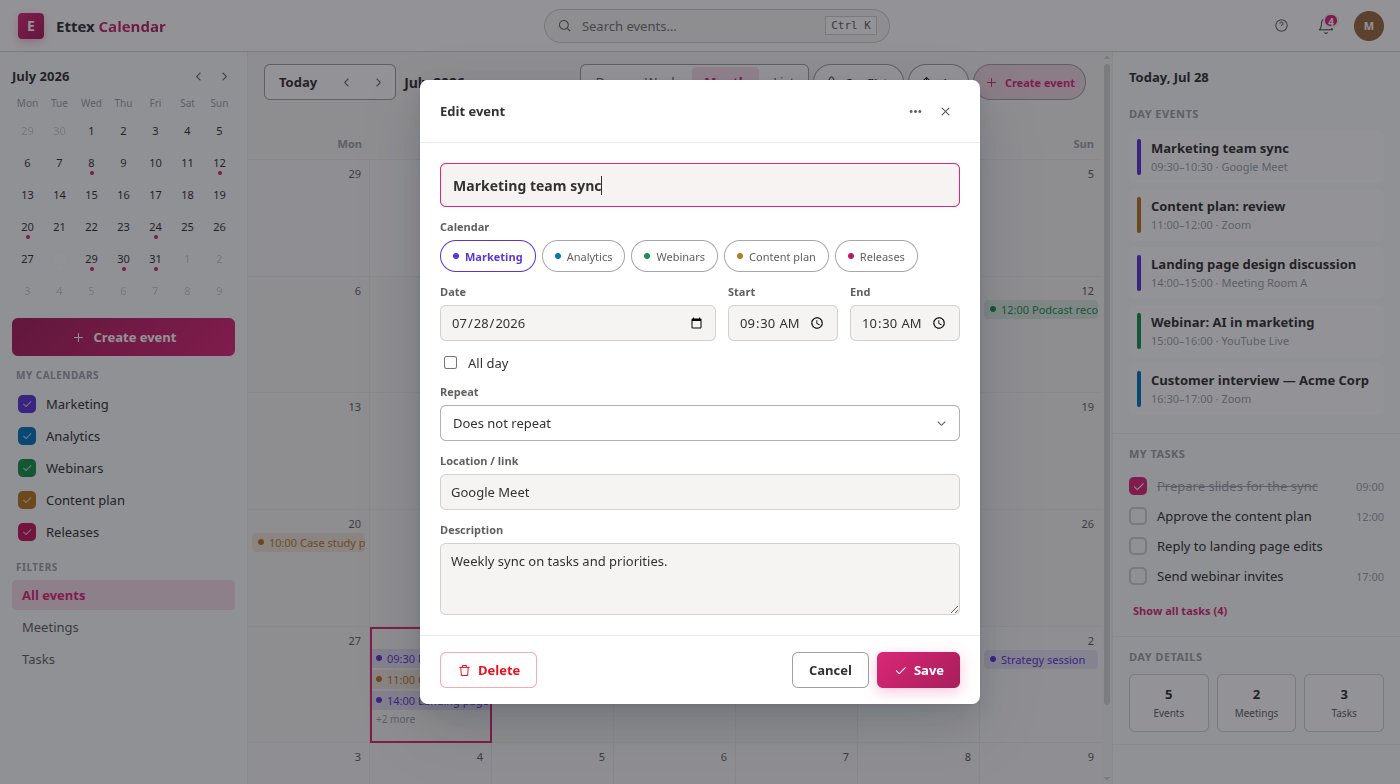Open the date picker calendar icon

697,324
